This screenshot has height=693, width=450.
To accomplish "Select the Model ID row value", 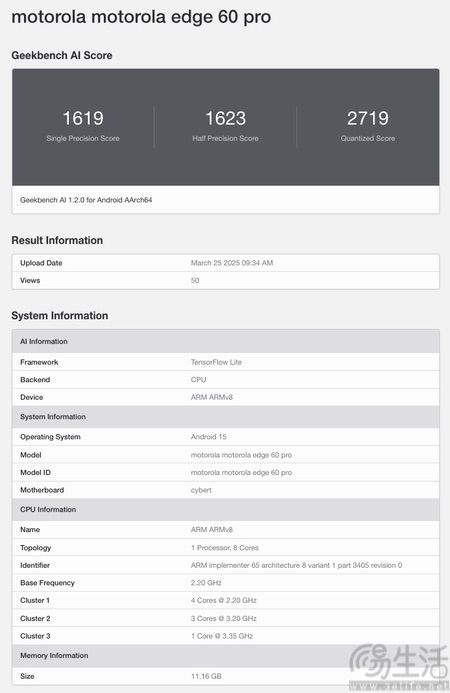I will (x=241, y=472).
